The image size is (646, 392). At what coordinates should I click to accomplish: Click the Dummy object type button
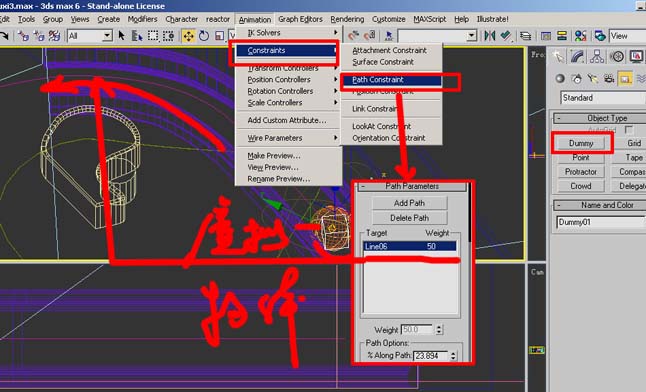point(580,143)
